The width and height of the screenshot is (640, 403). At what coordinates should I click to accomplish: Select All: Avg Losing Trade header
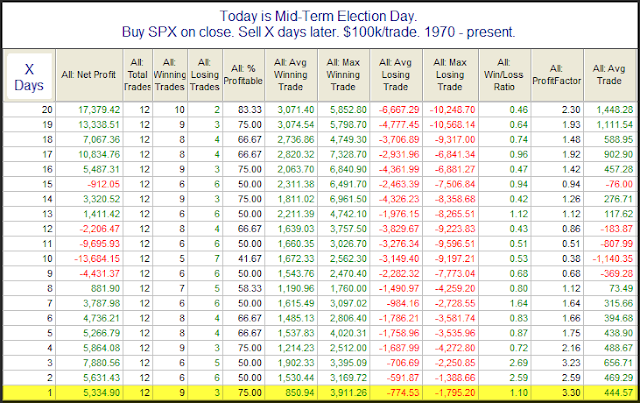(x=396, y=75)
